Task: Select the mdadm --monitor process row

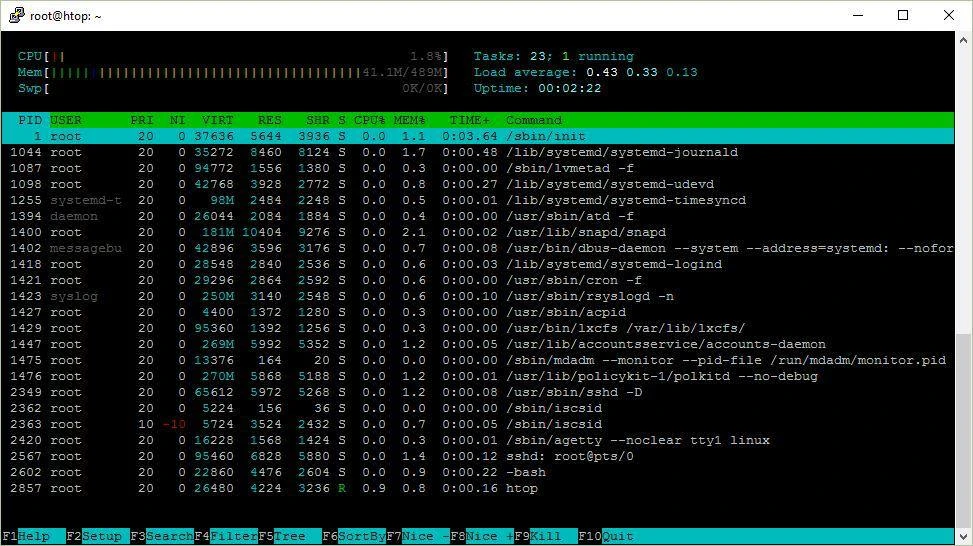Action: coord(478,361)
